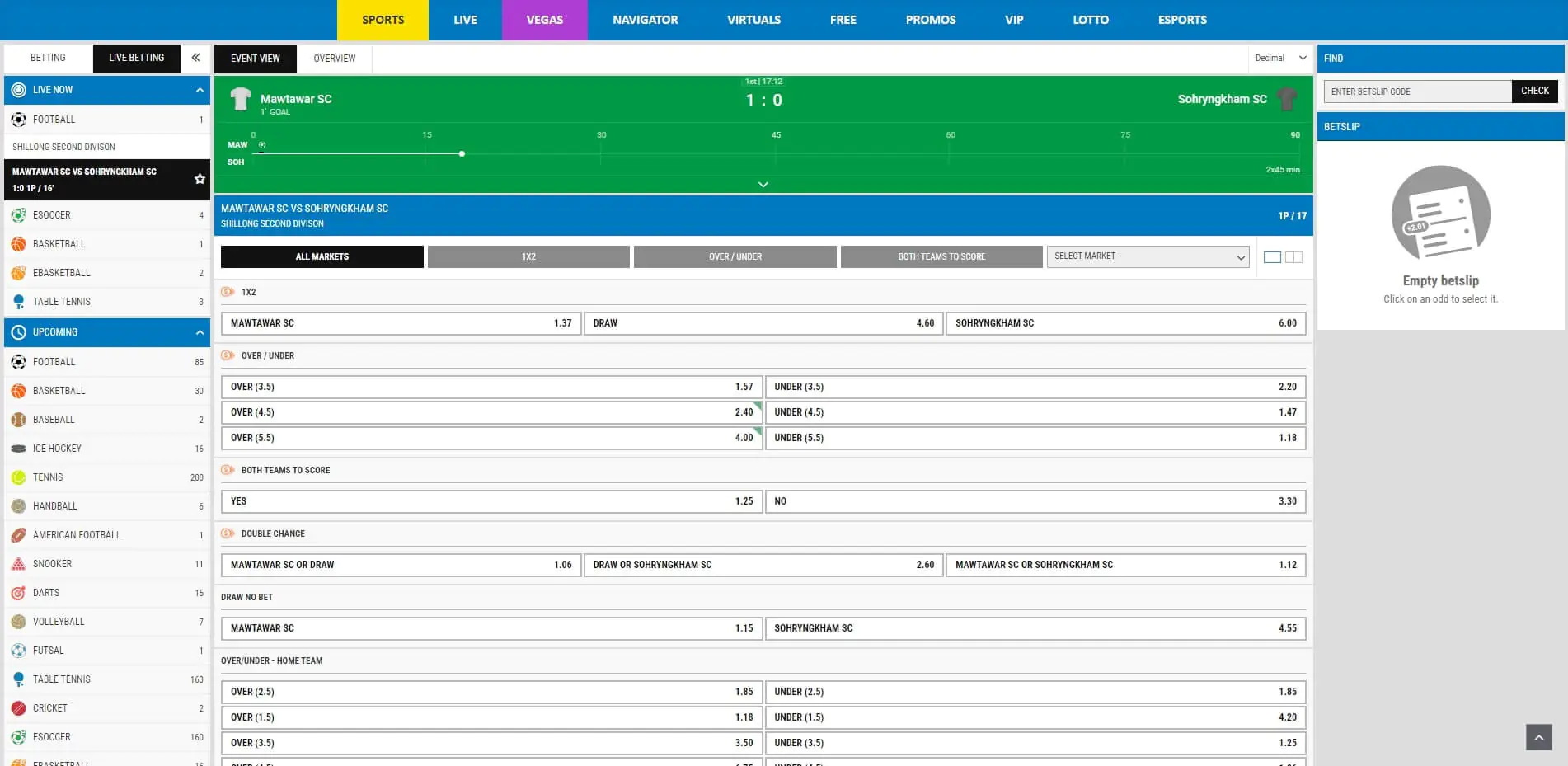Click the orange stats icon beside 1X2
This screenshot has width=1568, height=766.
pyautogui.click(x=228, y=292)
